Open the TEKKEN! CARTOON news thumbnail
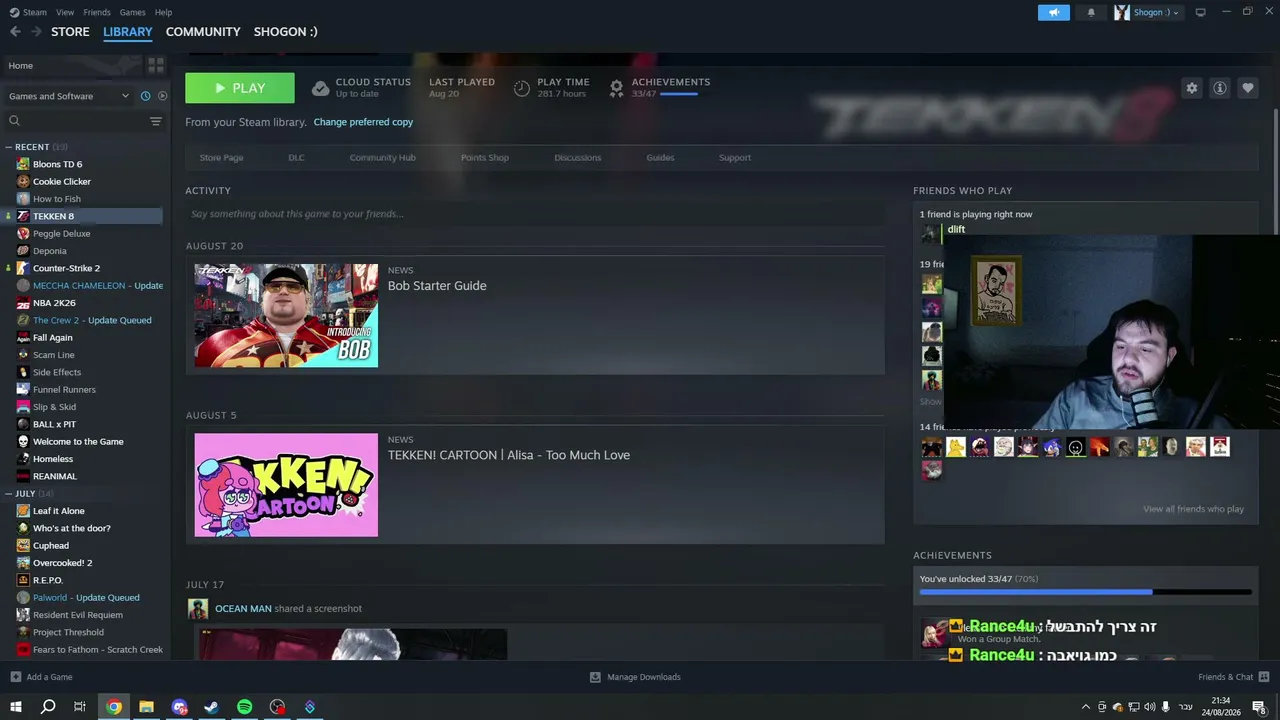The image size is (1280, 720). point(286,485)
